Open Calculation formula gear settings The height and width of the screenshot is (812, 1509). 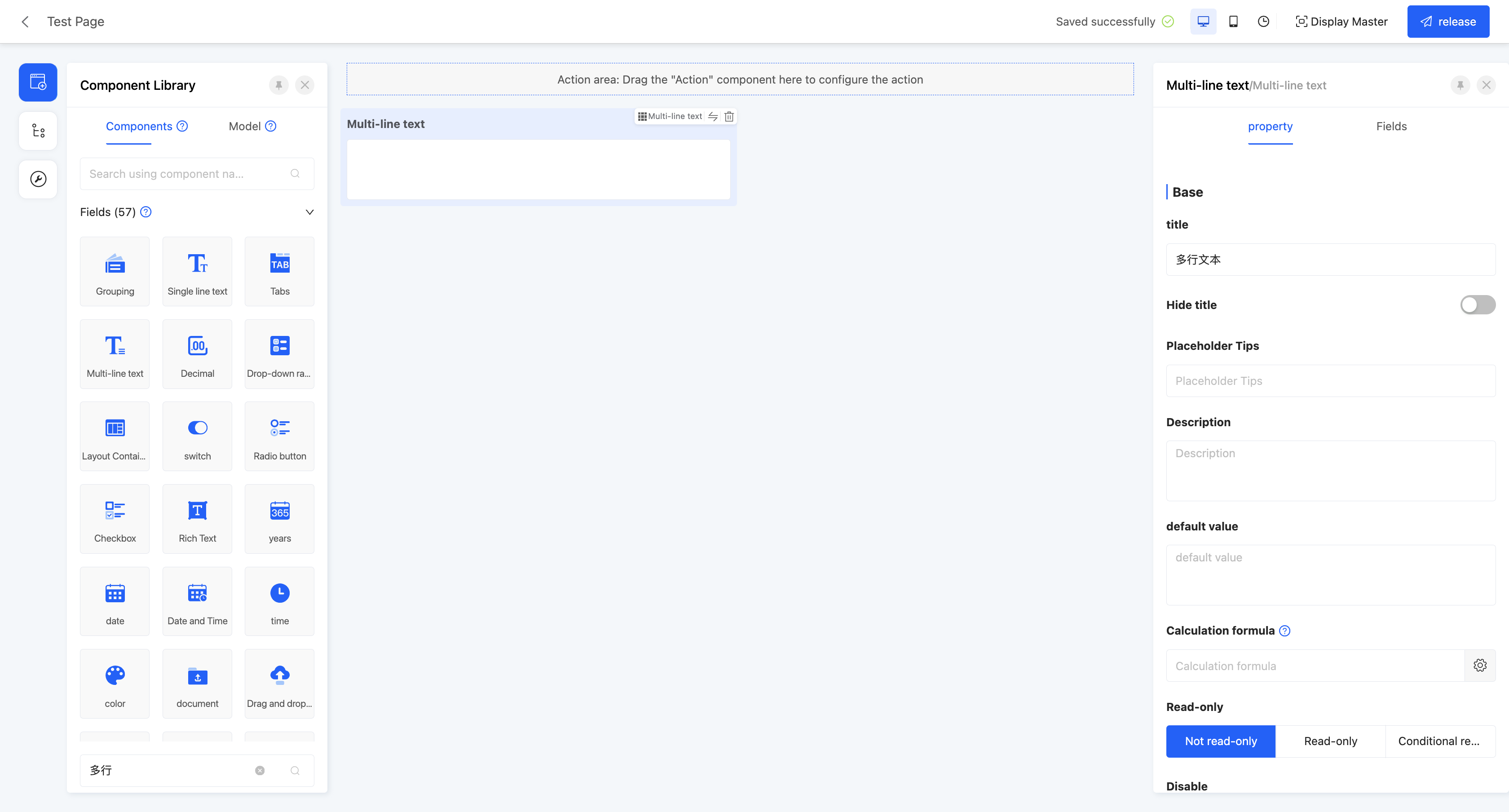click(x=1480, y=666)
